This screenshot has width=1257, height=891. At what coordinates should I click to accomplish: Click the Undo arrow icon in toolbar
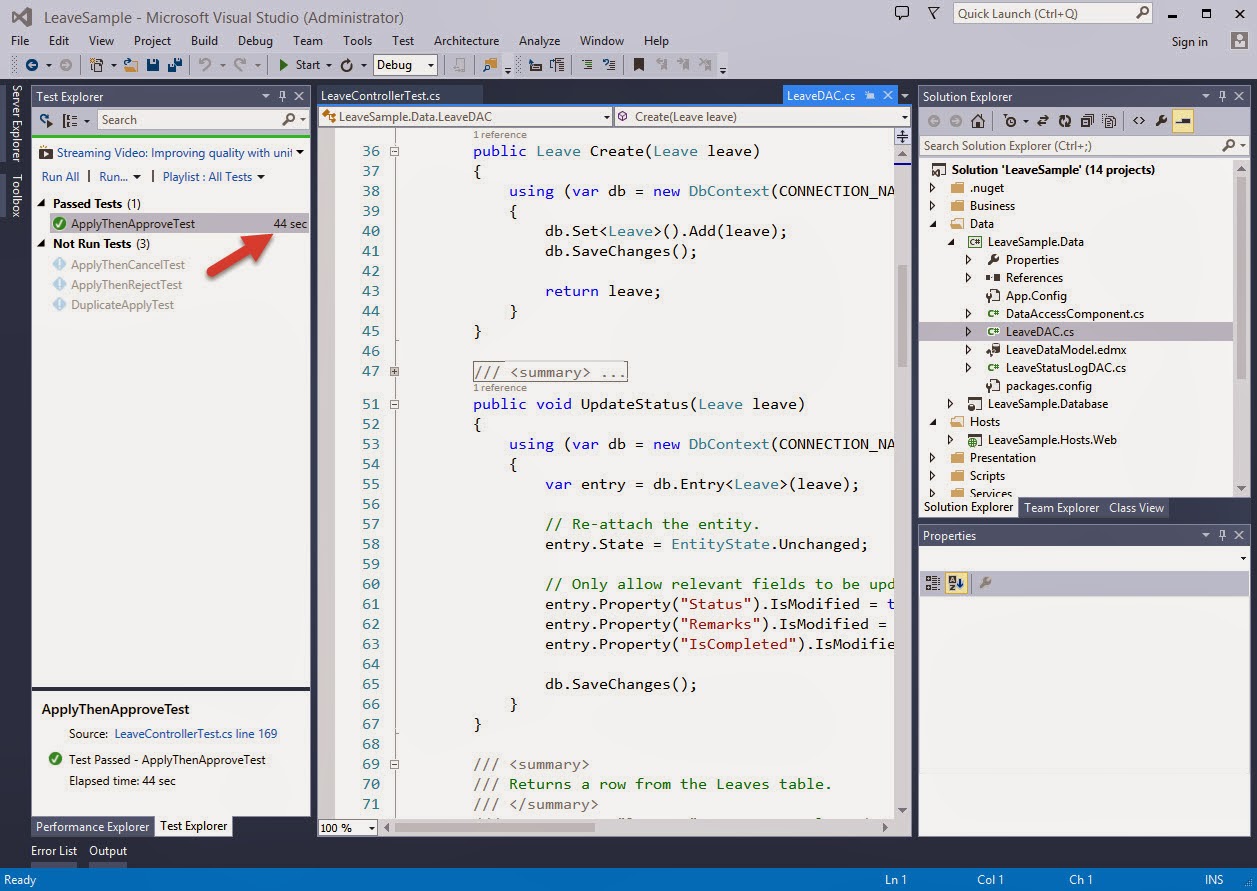[x=205, y=65]
